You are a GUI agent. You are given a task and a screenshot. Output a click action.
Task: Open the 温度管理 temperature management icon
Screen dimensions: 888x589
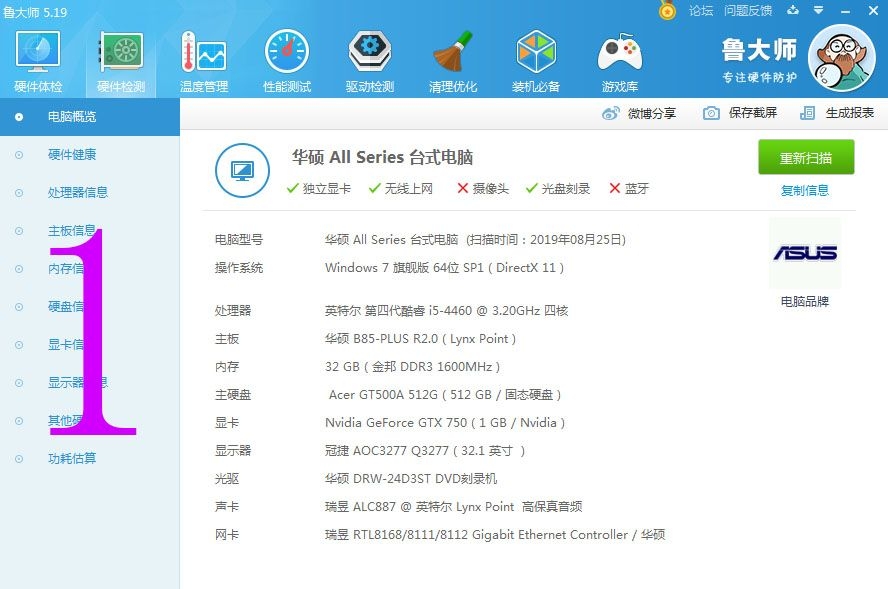coord(204,61)
